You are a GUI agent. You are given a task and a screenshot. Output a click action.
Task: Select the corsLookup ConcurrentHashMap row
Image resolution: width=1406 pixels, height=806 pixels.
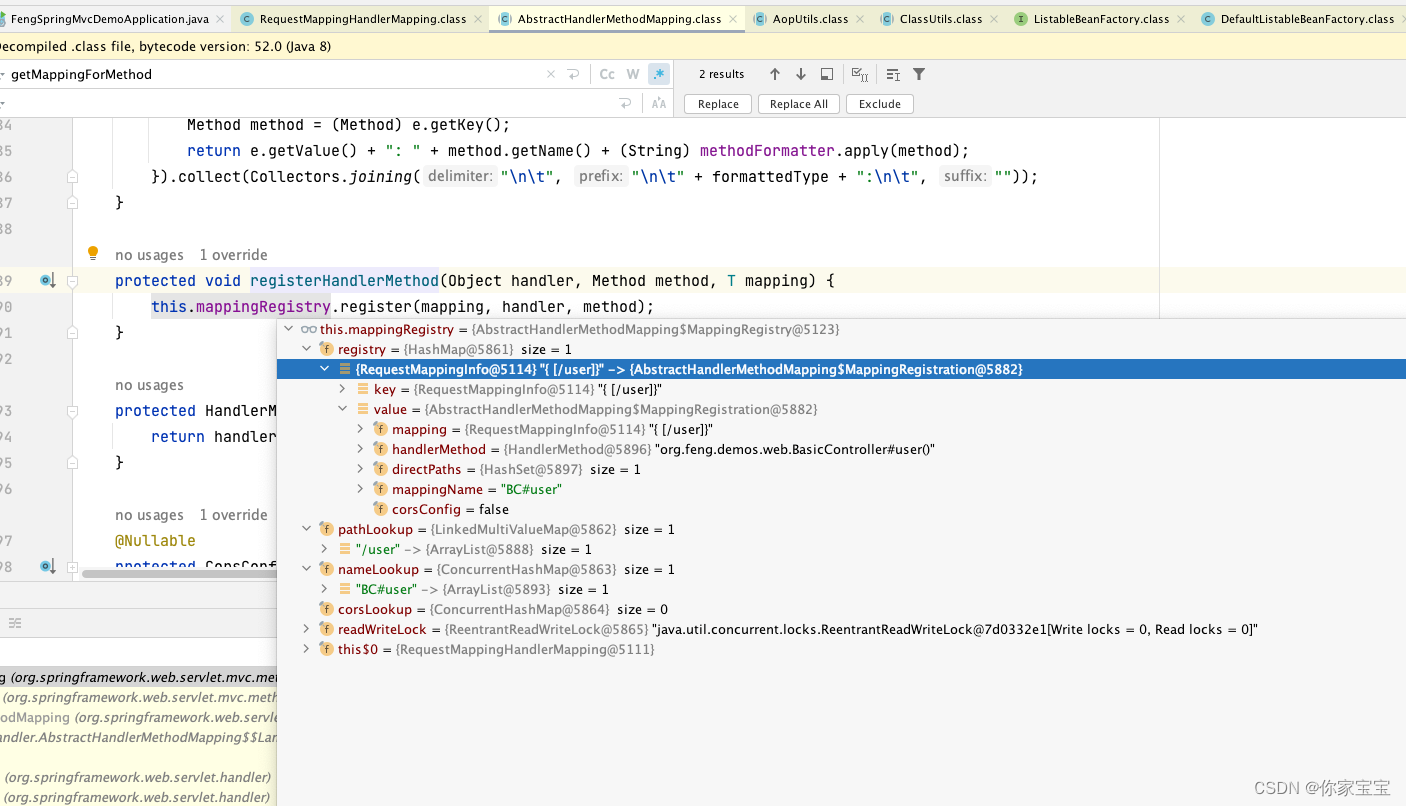(841, 609)
